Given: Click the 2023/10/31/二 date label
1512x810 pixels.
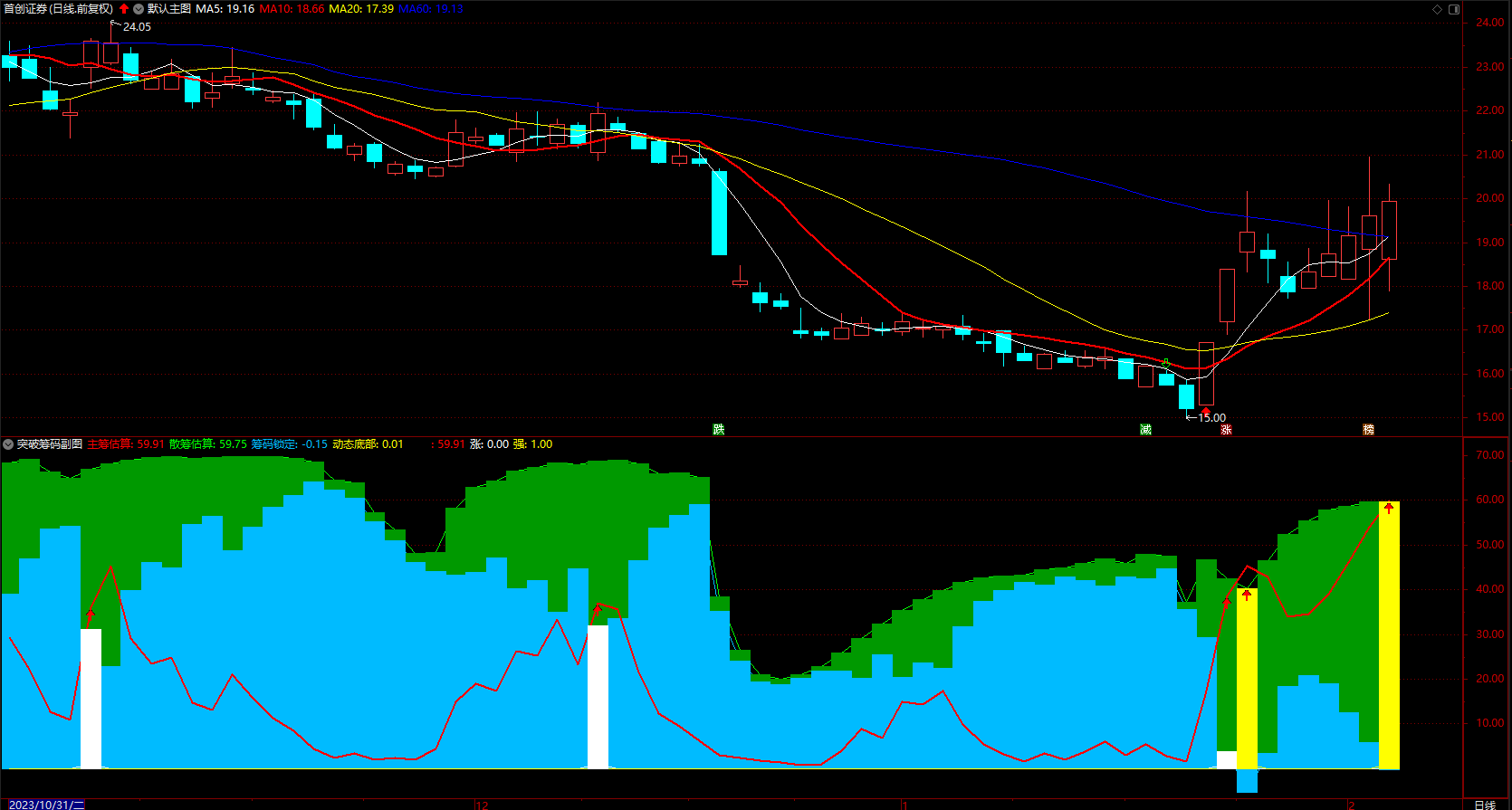Looking at the screenshot, I should [47, 805].
